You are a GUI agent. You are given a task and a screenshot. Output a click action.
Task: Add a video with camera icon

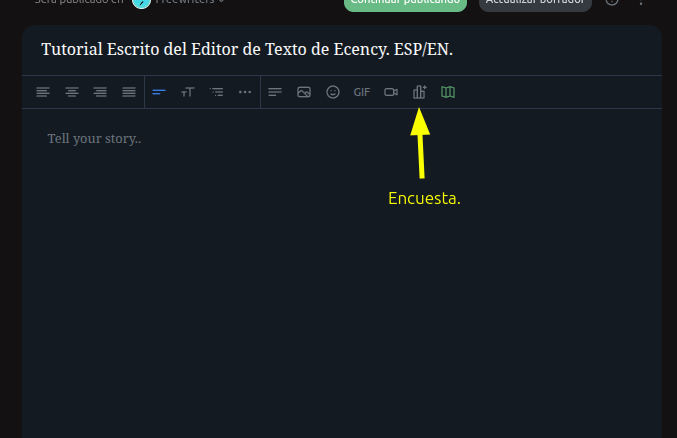tap(391, 92)
